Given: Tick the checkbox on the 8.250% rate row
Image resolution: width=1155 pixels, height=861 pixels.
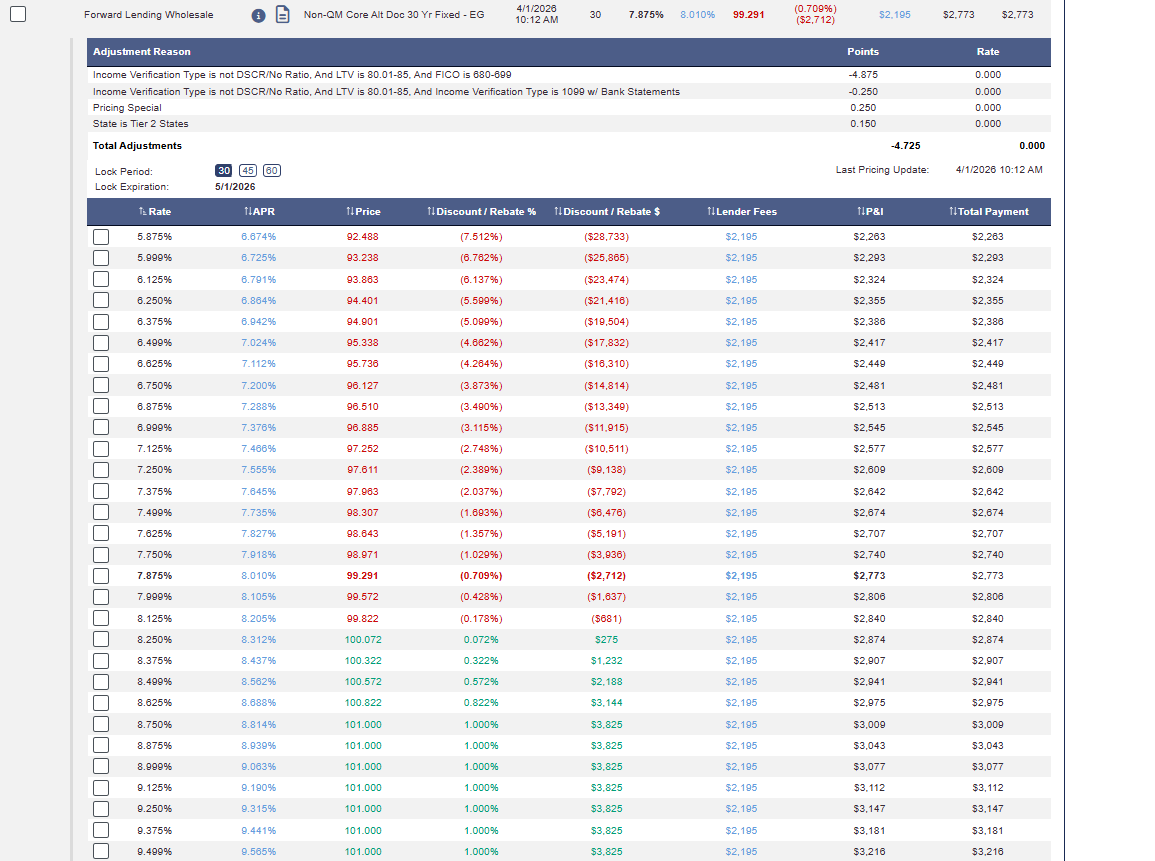Looking at the screenshot, I should 101,639.
